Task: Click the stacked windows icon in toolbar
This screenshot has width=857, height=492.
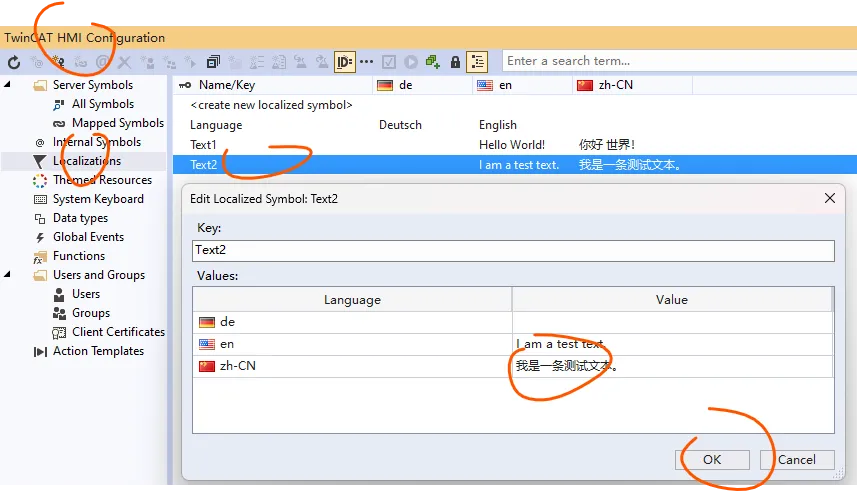Action: click(213, 62)
